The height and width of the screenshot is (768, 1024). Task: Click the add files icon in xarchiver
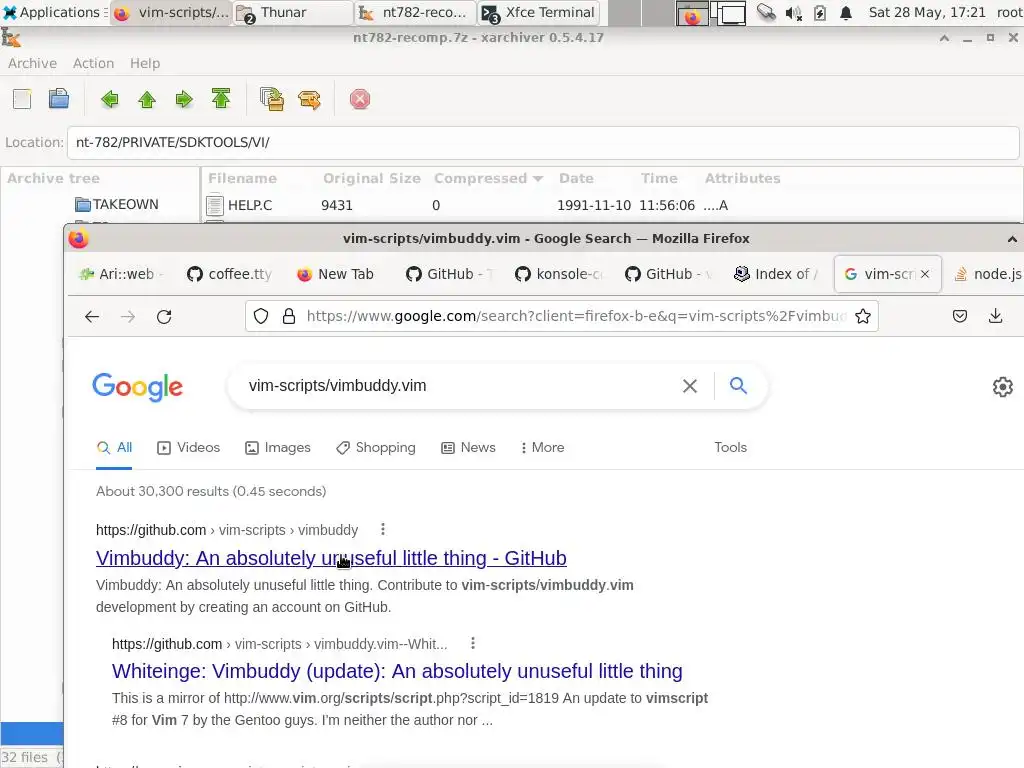point(272,99)
